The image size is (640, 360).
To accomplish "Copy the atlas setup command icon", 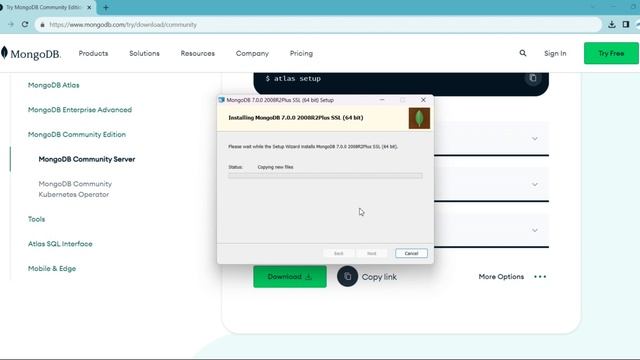I will (533, 78).
